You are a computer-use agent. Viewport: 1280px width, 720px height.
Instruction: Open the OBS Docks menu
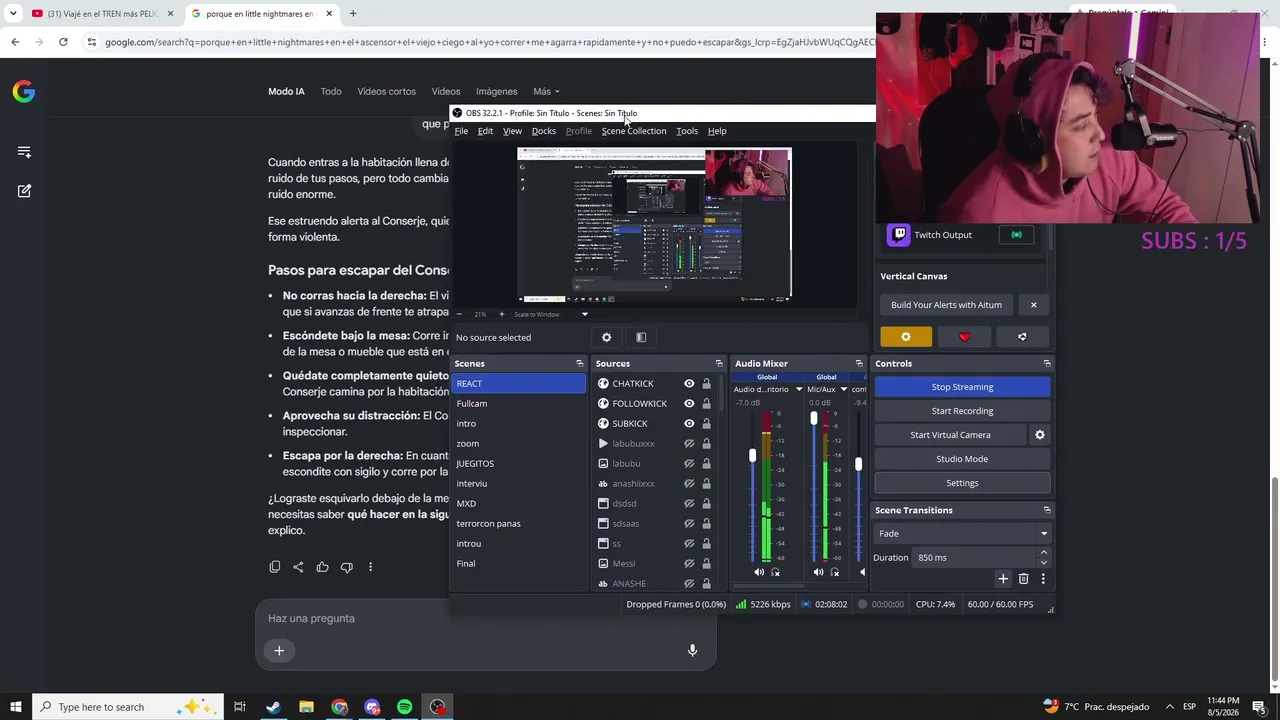(544, 131)
